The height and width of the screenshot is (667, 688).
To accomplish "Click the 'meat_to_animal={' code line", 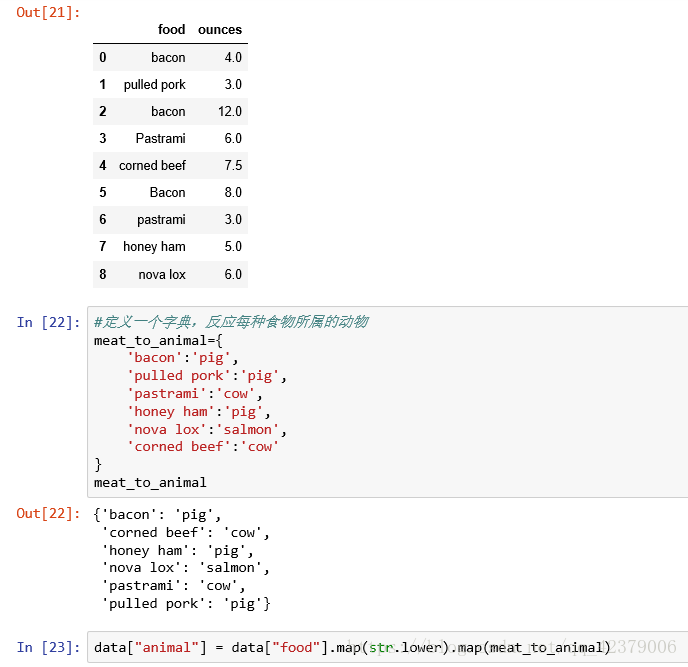I will (158, 341).
